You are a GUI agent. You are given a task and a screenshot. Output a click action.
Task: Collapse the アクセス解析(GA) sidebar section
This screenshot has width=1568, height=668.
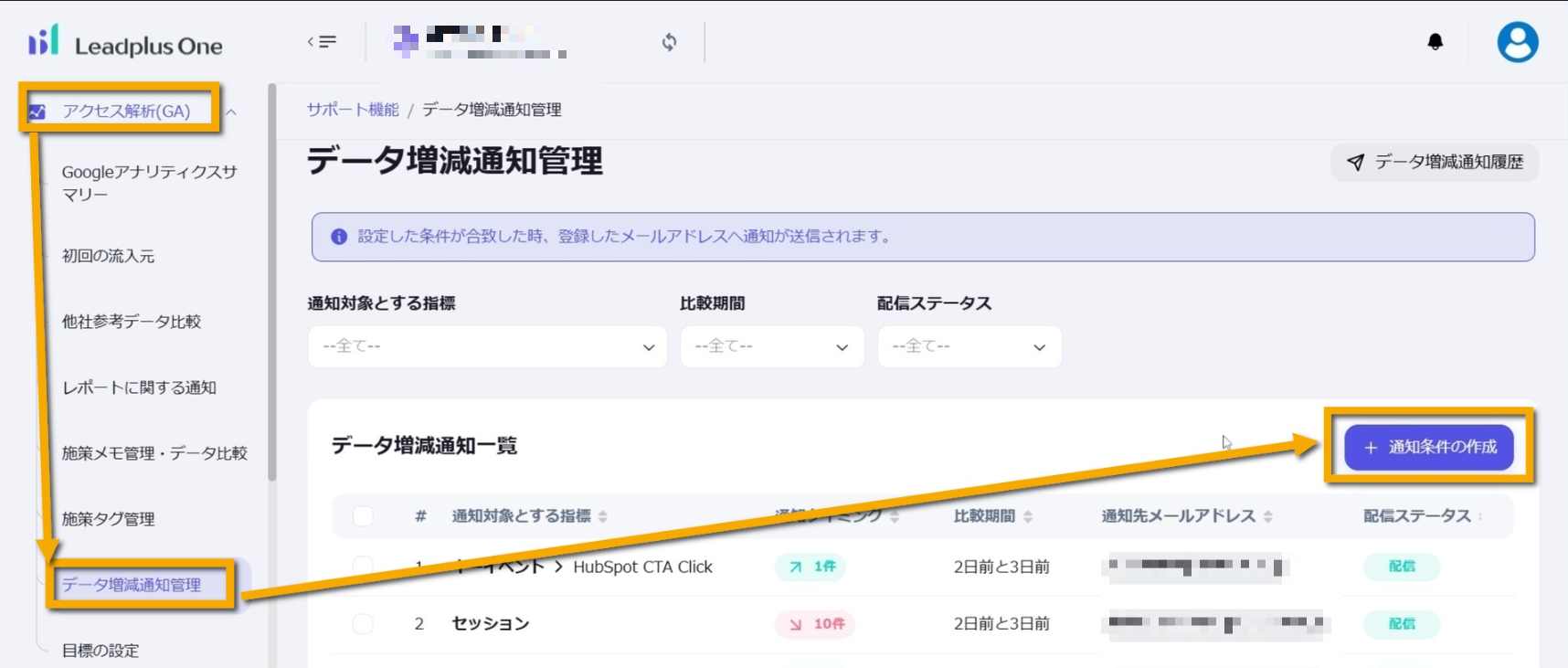point(231,111)
